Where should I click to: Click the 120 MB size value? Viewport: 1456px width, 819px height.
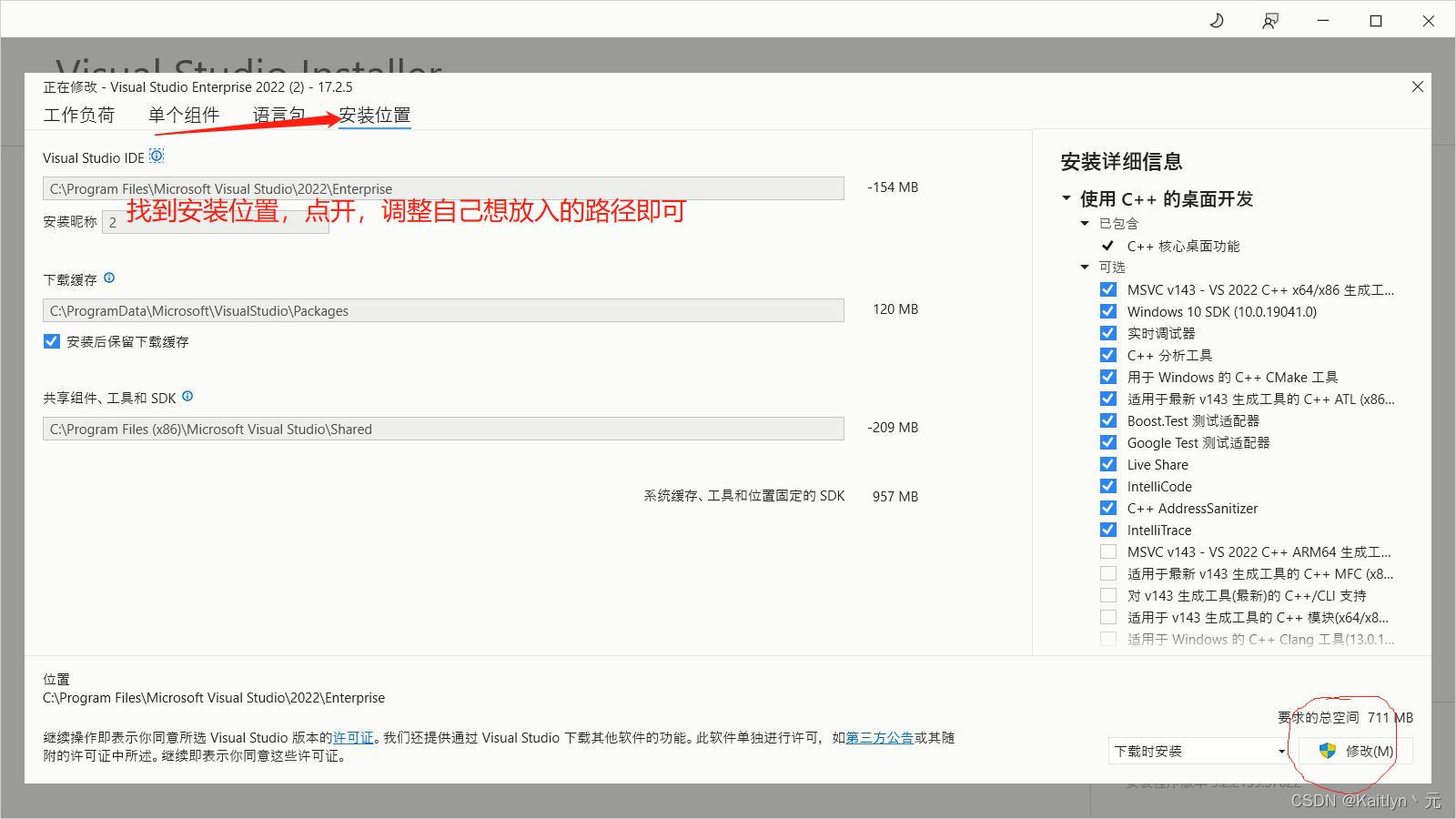(x=895, y=308)
